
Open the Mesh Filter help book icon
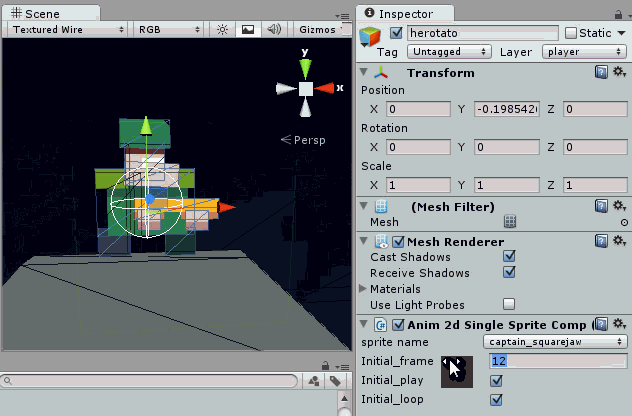(x=601, y=206)
